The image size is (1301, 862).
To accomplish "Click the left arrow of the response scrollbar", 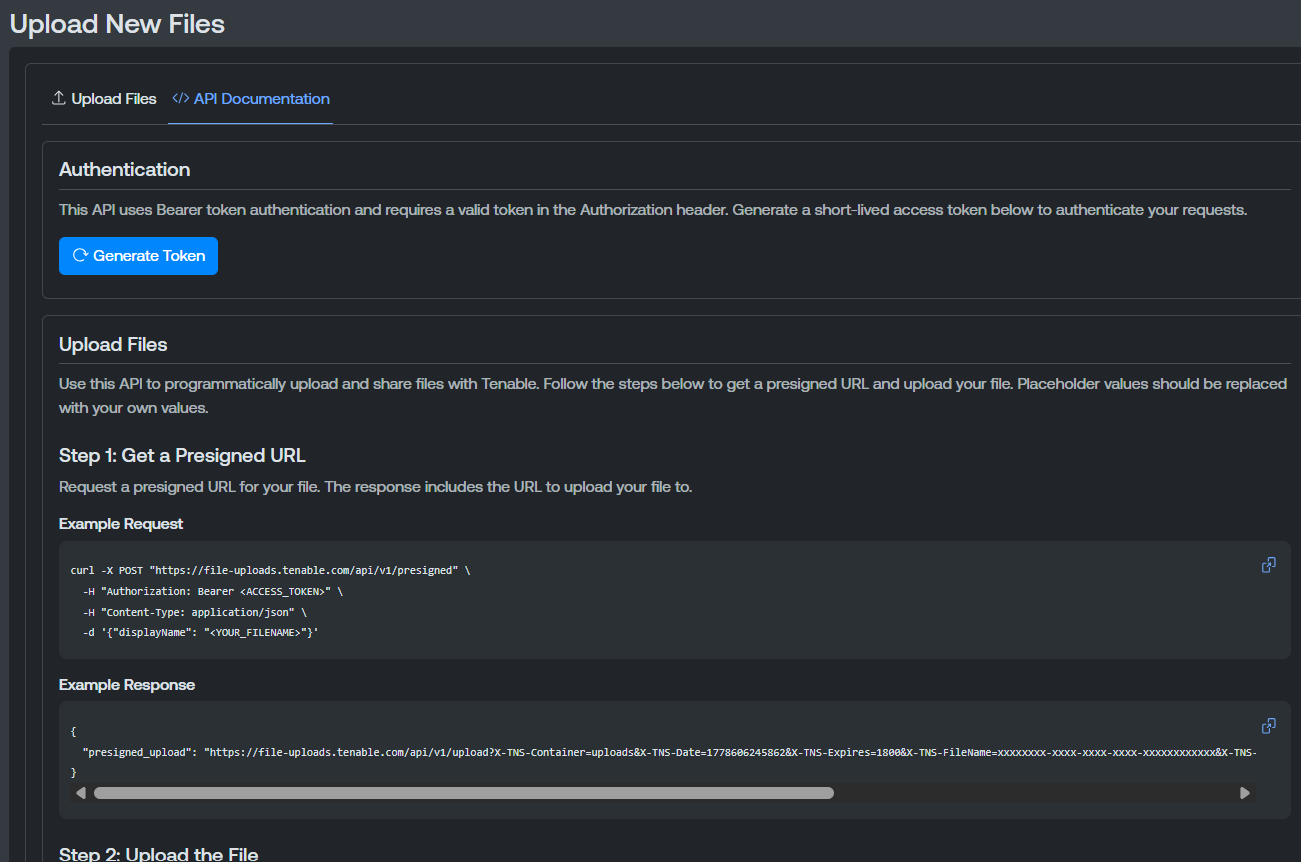I will pos(81,793).
